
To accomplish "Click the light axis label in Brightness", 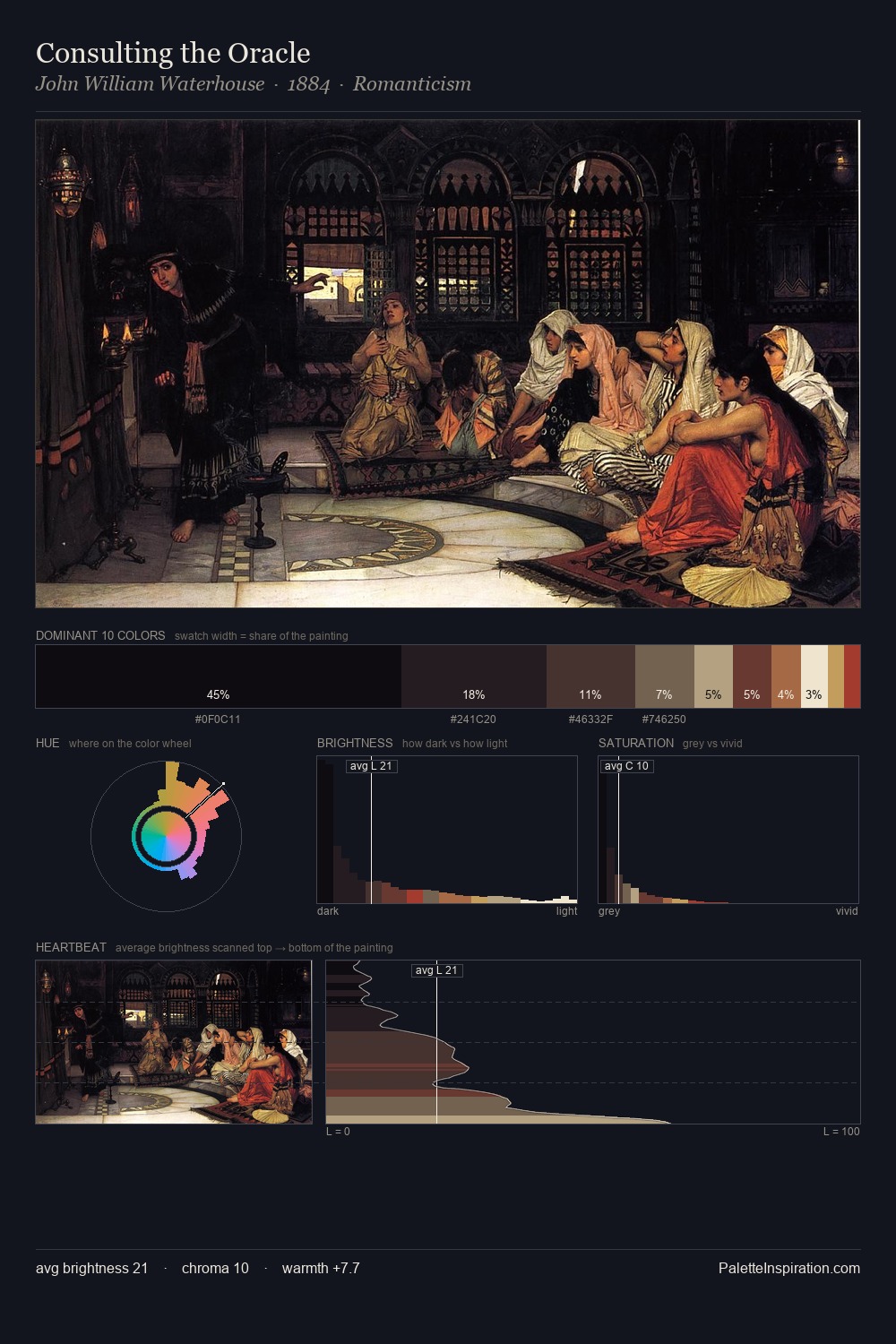I will (566, 911).
